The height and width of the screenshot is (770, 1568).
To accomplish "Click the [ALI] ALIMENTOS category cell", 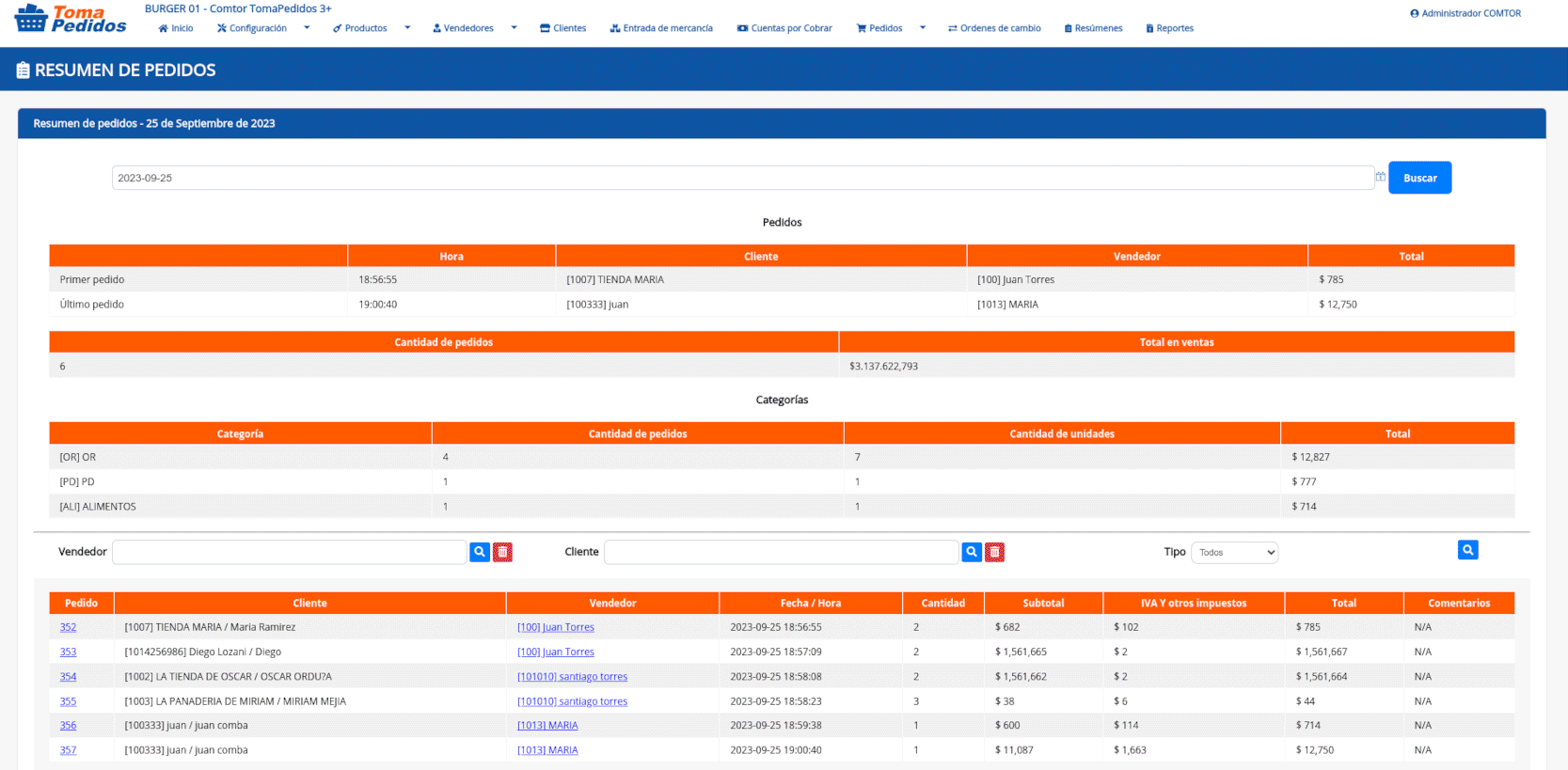I will pos(240,506).
